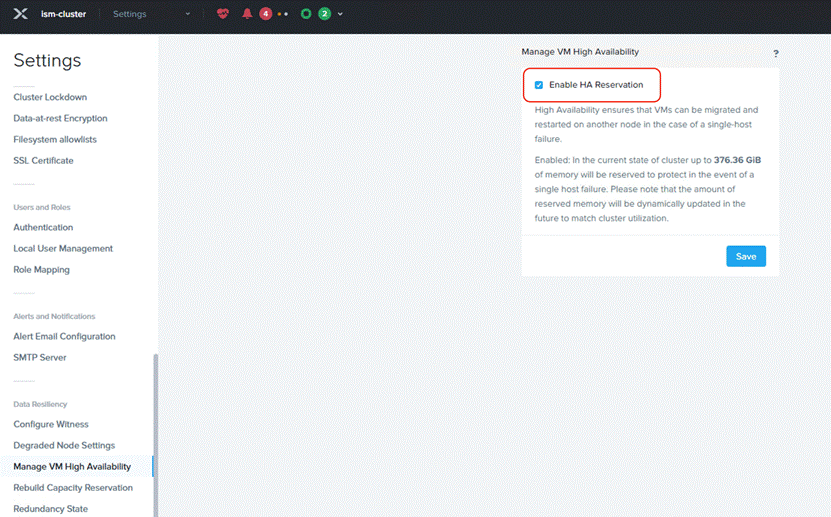Expand the tasks dropdown arrow
The image size is (831, 517).
tap(340, 14)
